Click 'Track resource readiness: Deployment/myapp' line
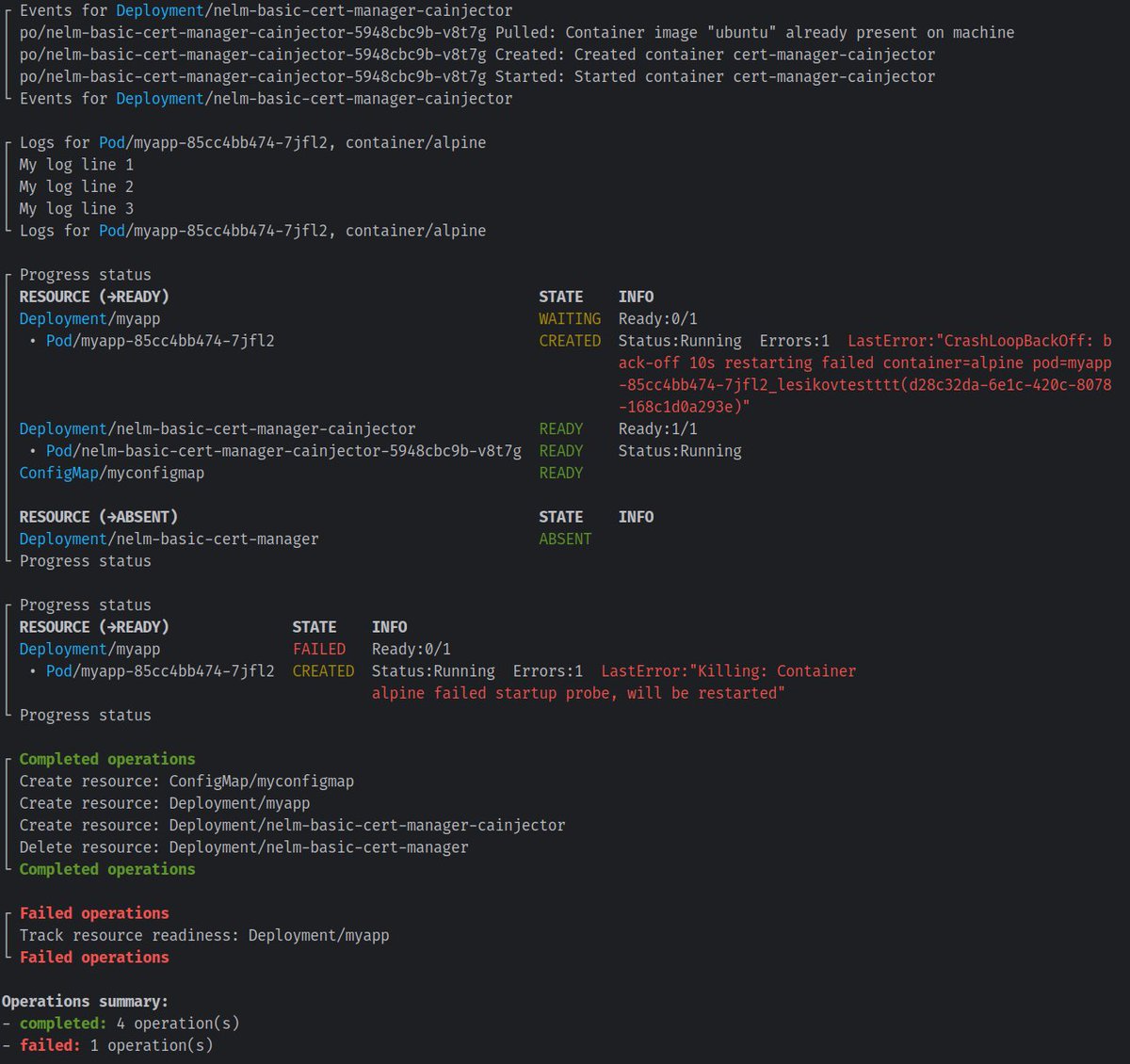Viewport: 1130px width, 1064px height. [204, 935]
